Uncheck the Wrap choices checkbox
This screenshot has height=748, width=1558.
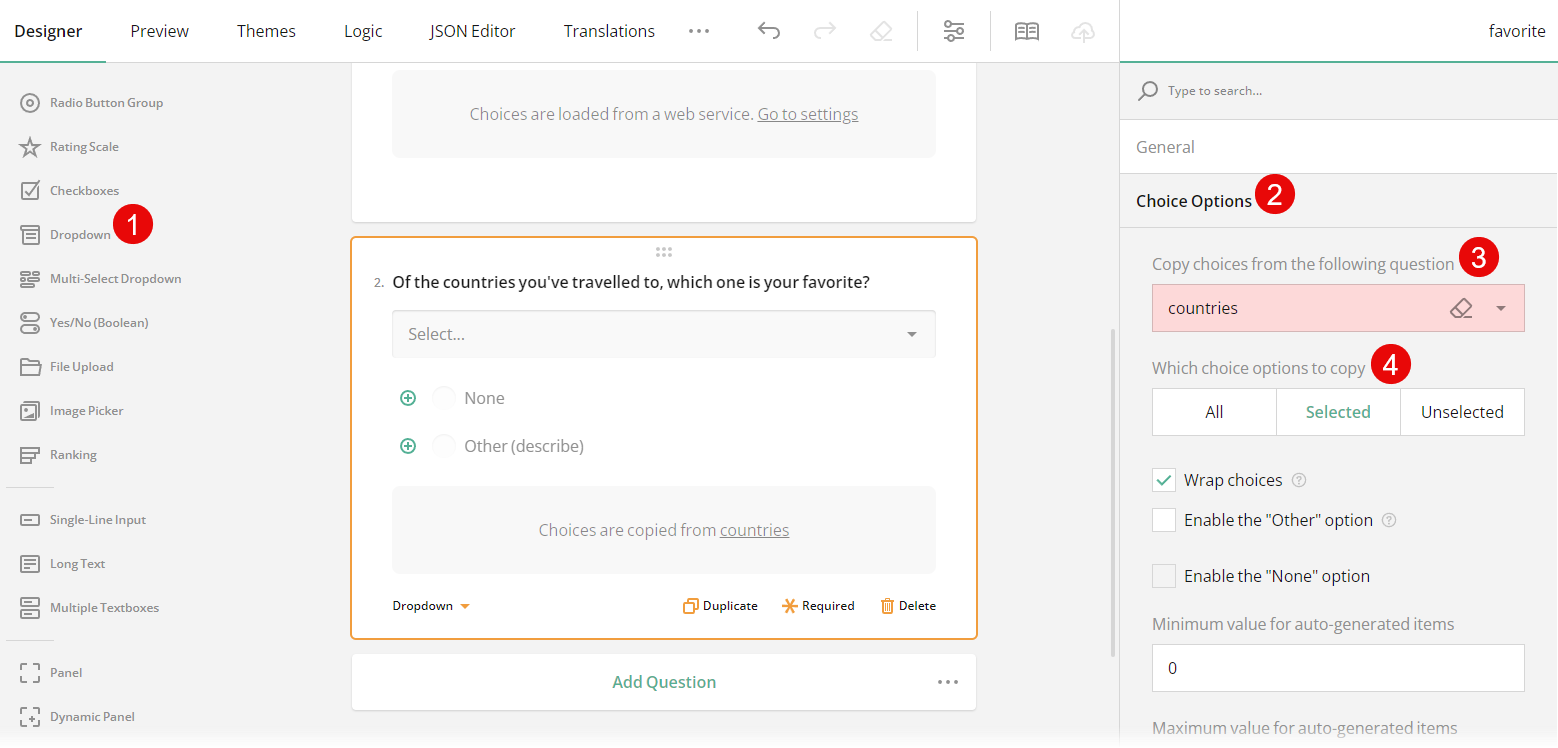(1163, 480)
